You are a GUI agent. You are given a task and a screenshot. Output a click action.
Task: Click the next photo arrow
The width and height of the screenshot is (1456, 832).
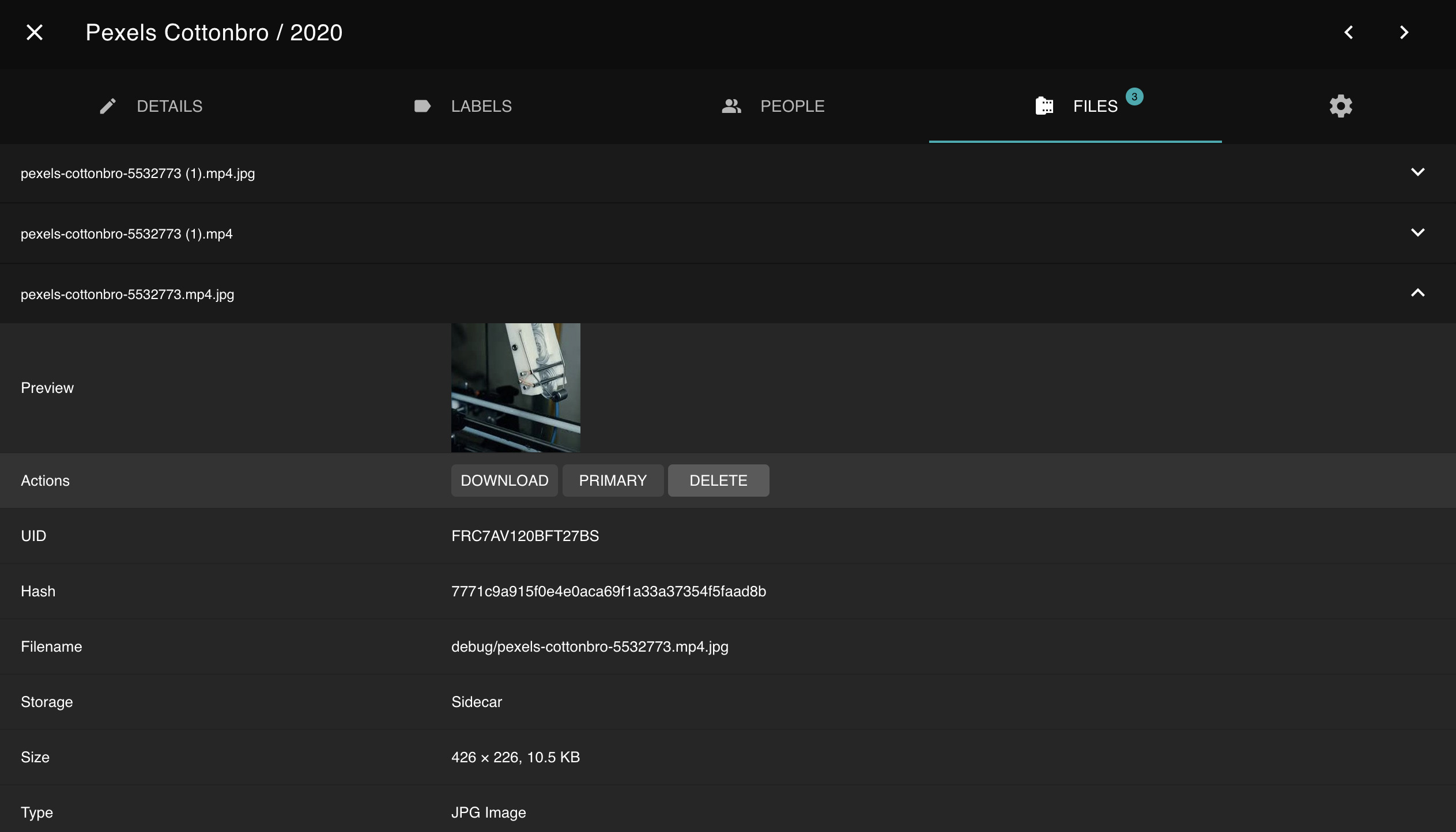[x=1403, y=32]
